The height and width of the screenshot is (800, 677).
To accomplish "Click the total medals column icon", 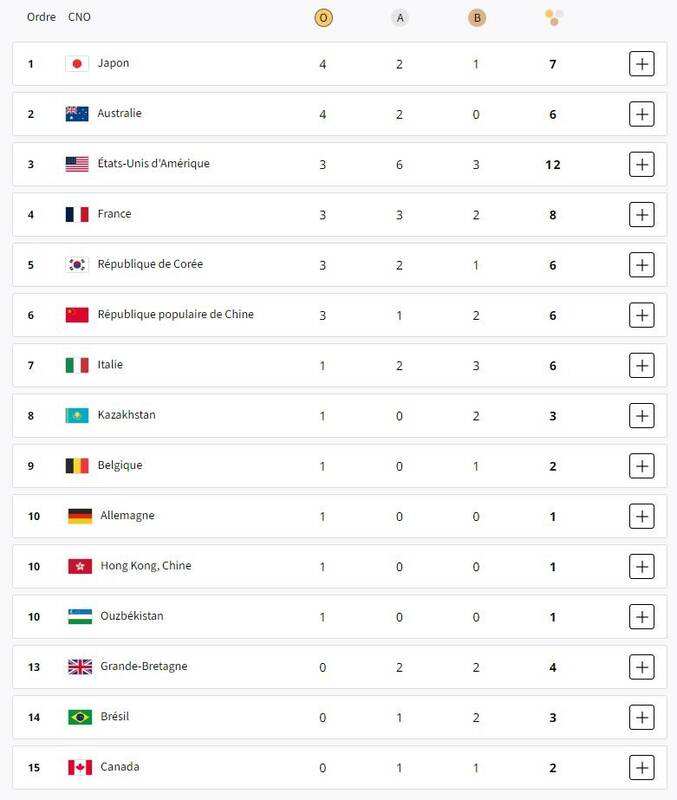I will click(x=554, y=17).
